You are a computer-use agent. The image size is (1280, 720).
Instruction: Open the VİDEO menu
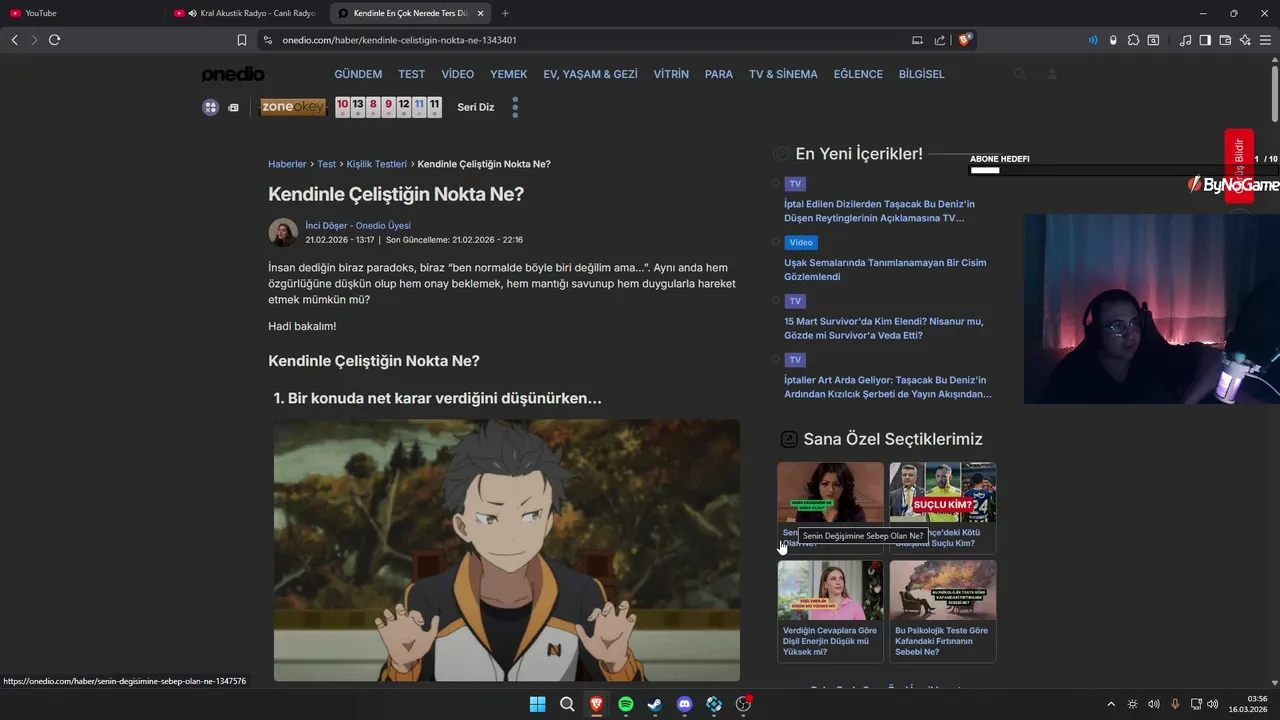[458, 74]
